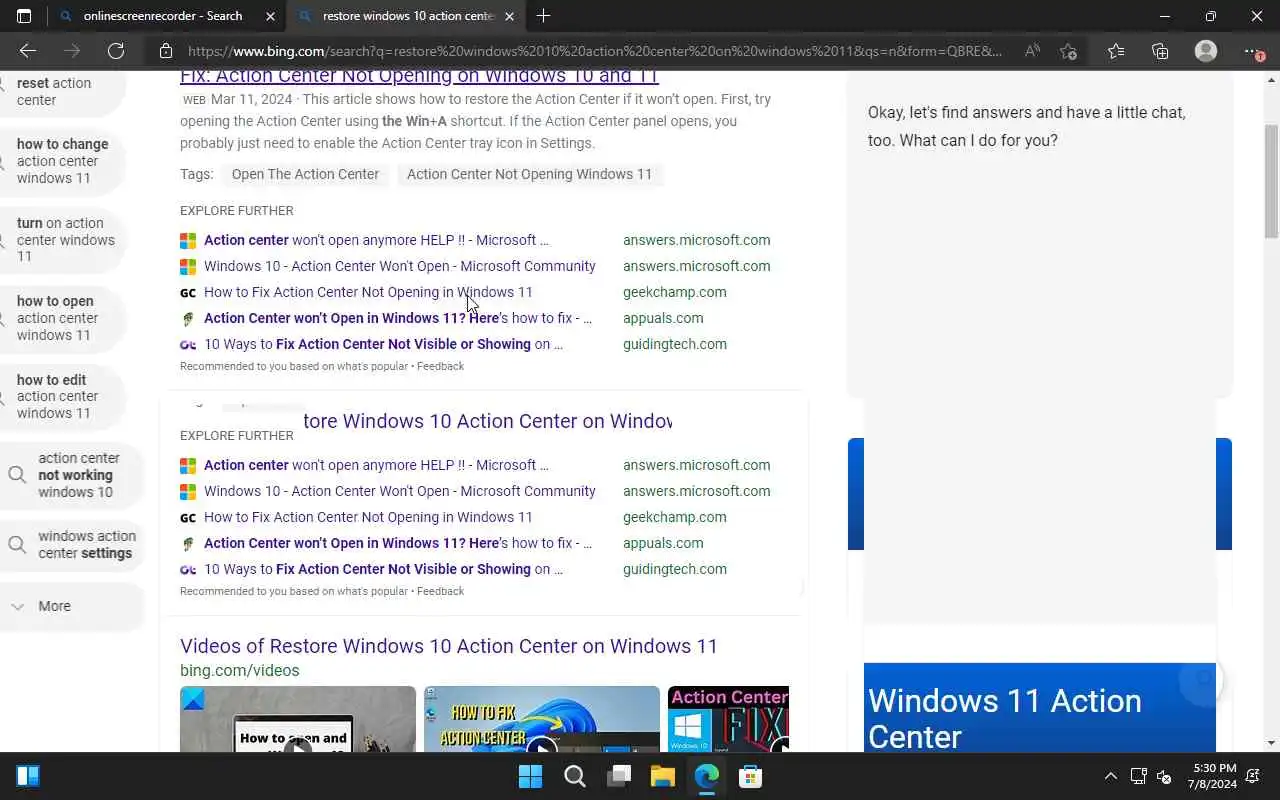The height and width of the screenshot is (800, 1280).
Task: Open a new browser tab
Action: tap(543, 16)
